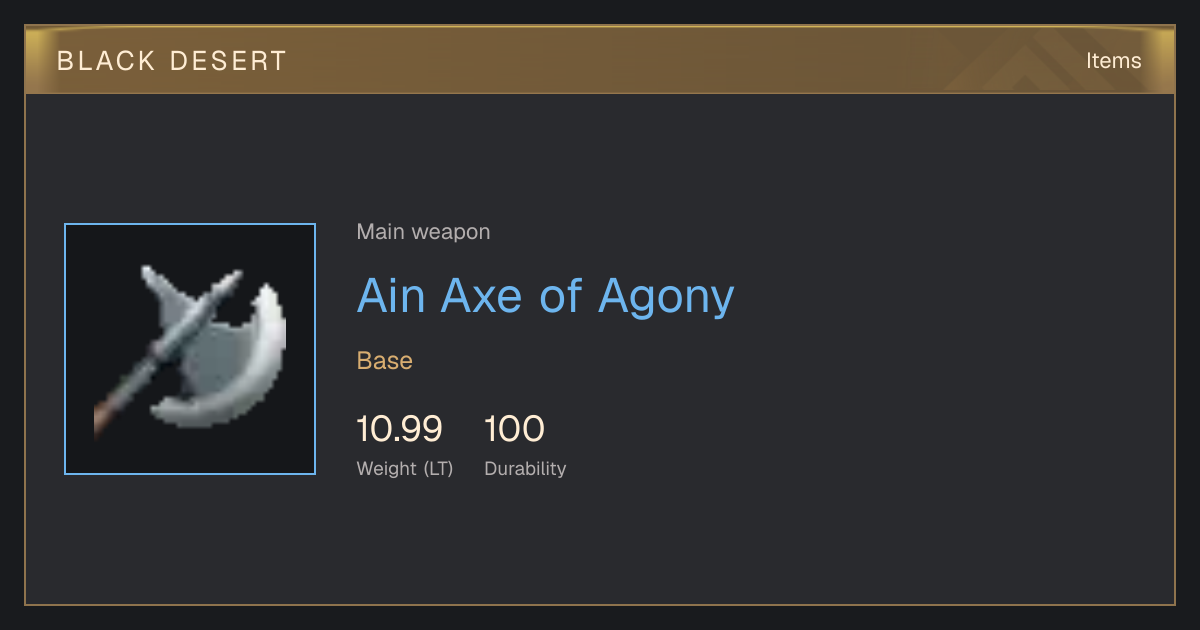Select the Ain Axe of Agony title
The image size is (1200, 630).
click(545, 296)
